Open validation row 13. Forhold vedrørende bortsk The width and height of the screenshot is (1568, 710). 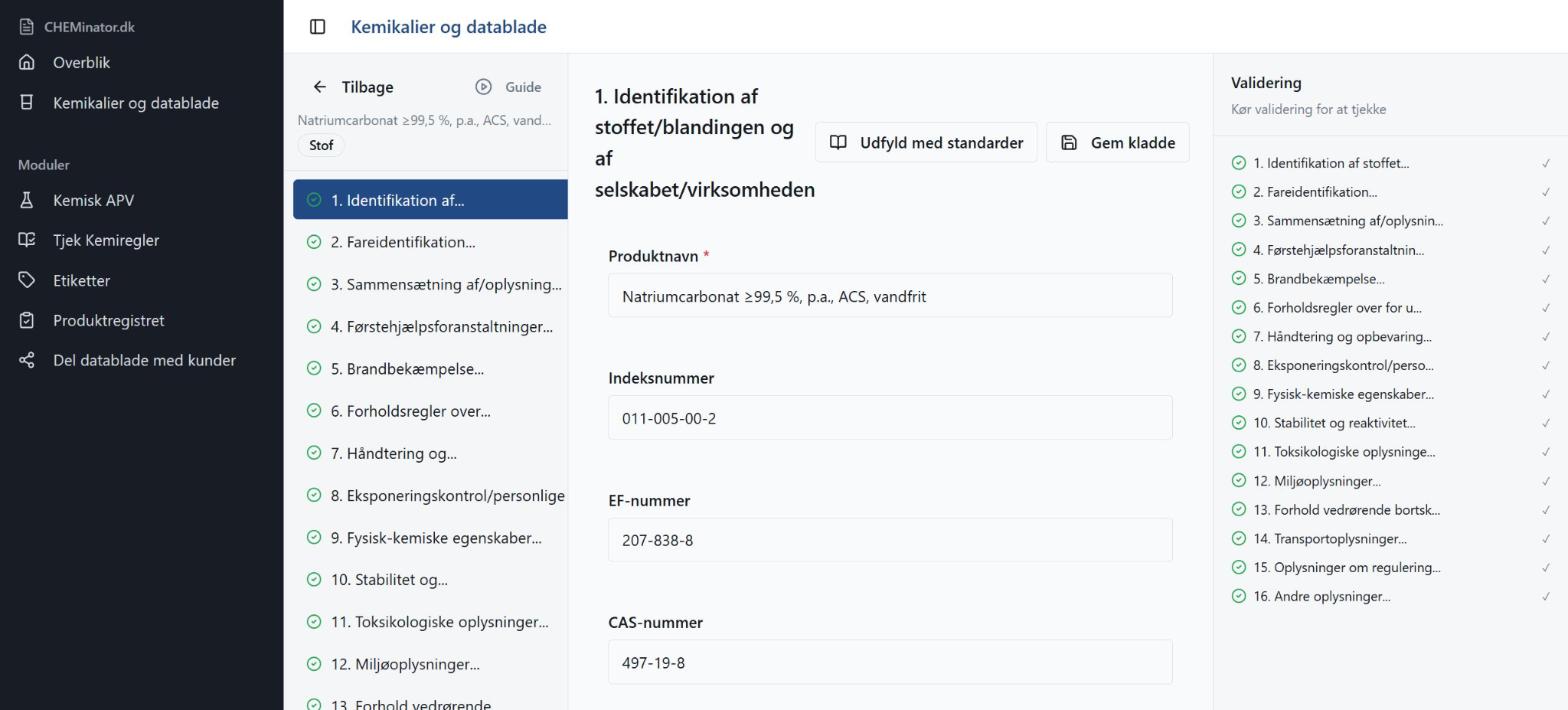pos(1391,510)
